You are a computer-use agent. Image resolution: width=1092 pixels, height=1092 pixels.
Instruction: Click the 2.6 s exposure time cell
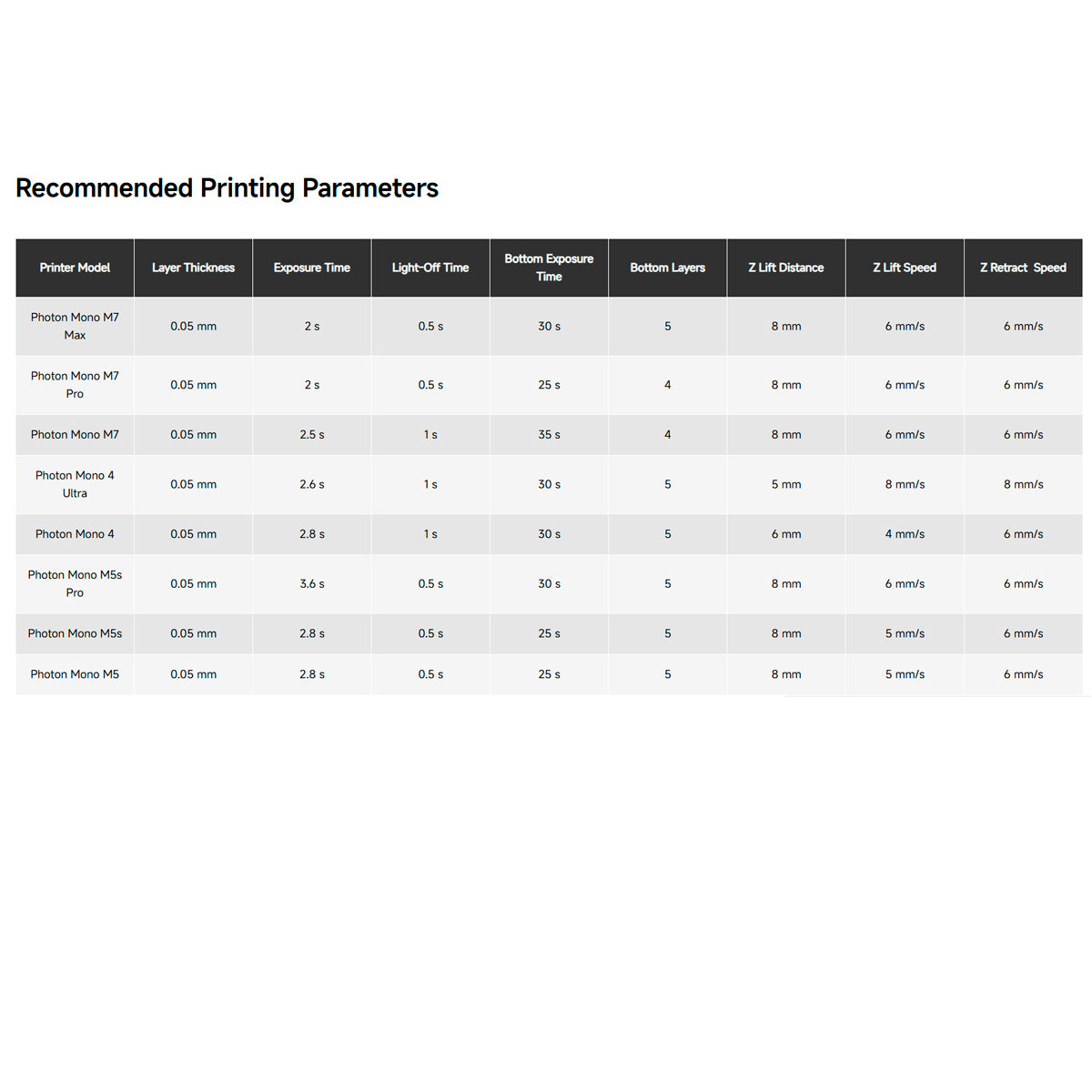coord(312,484)
